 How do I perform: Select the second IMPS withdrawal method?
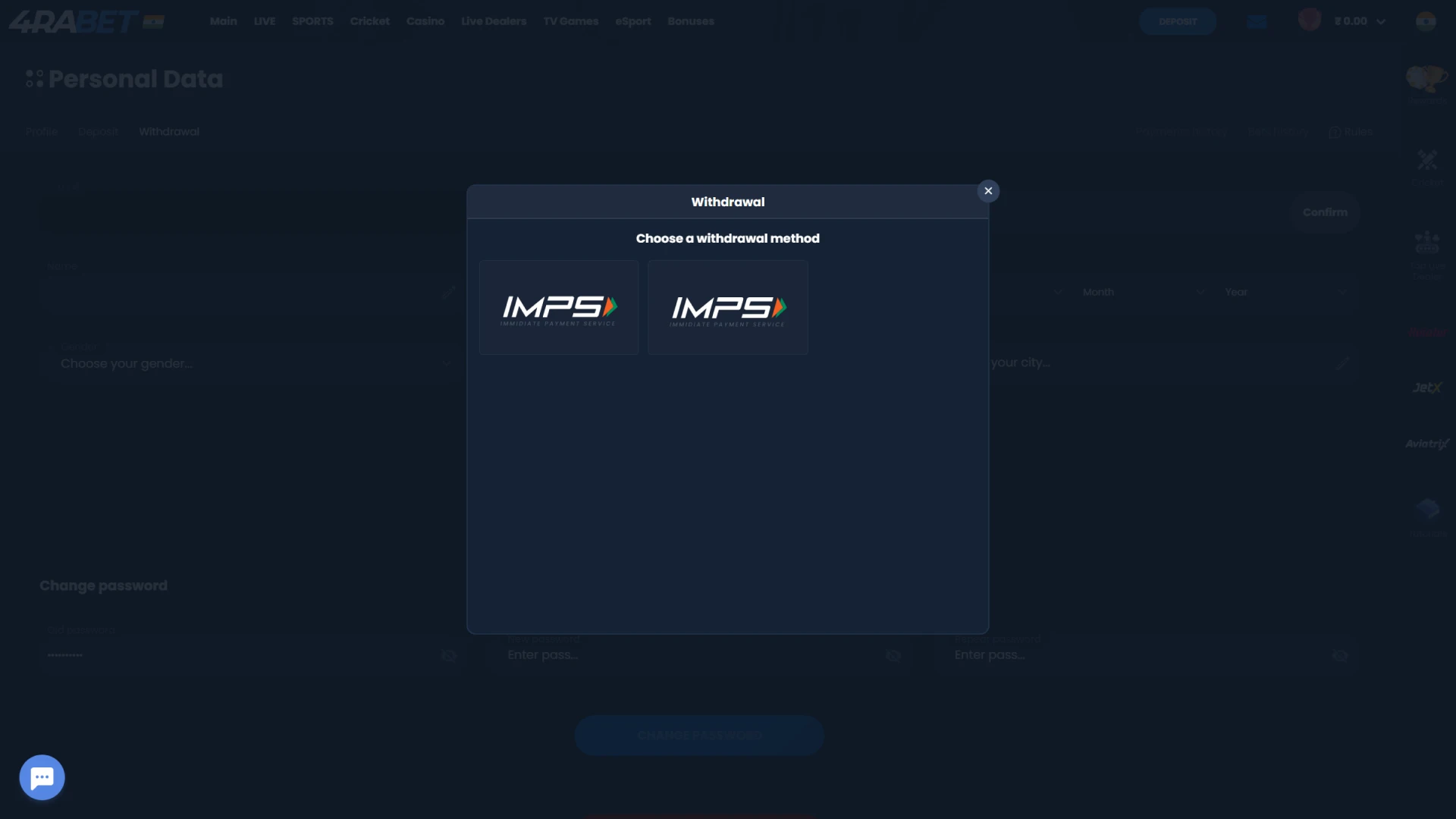[727, 307]
